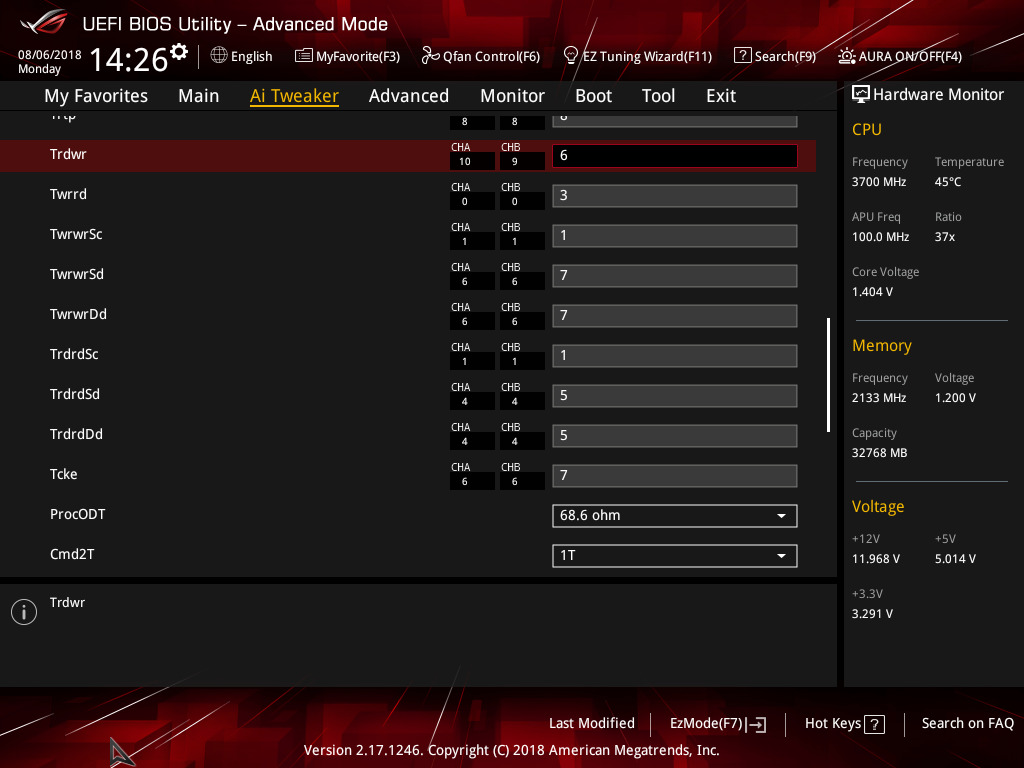Click the Qfan Control fan icon

pyautogui.click(x=430, y=56)
